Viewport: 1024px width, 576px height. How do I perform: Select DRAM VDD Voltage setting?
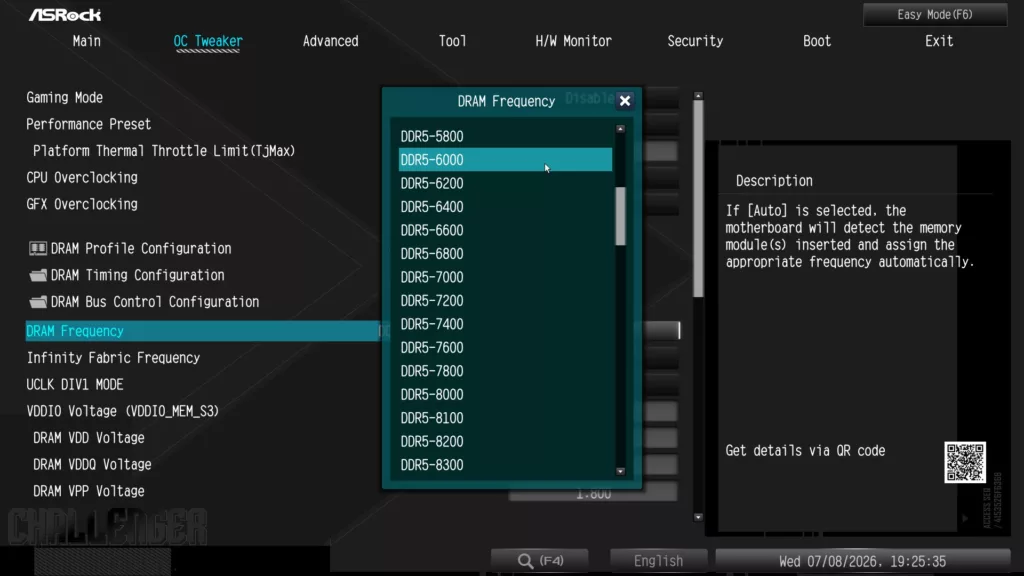click(89, 438)
